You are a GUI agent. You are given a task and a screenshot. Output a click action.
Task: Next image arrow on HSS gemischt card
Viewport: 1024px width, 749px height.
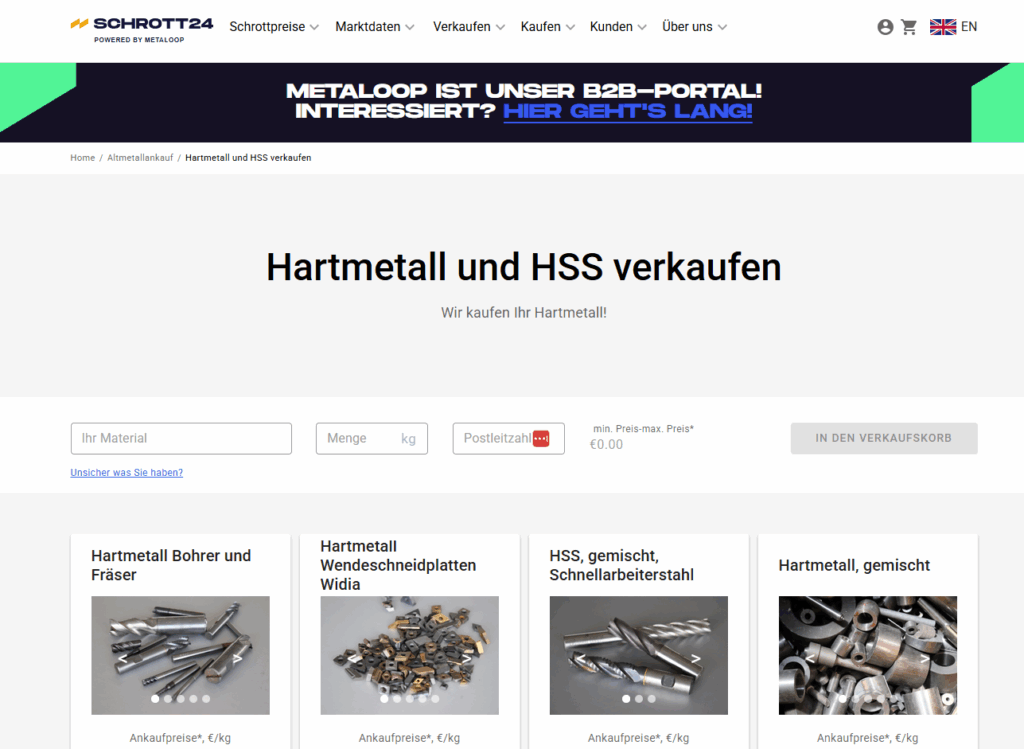click(697, 659)
